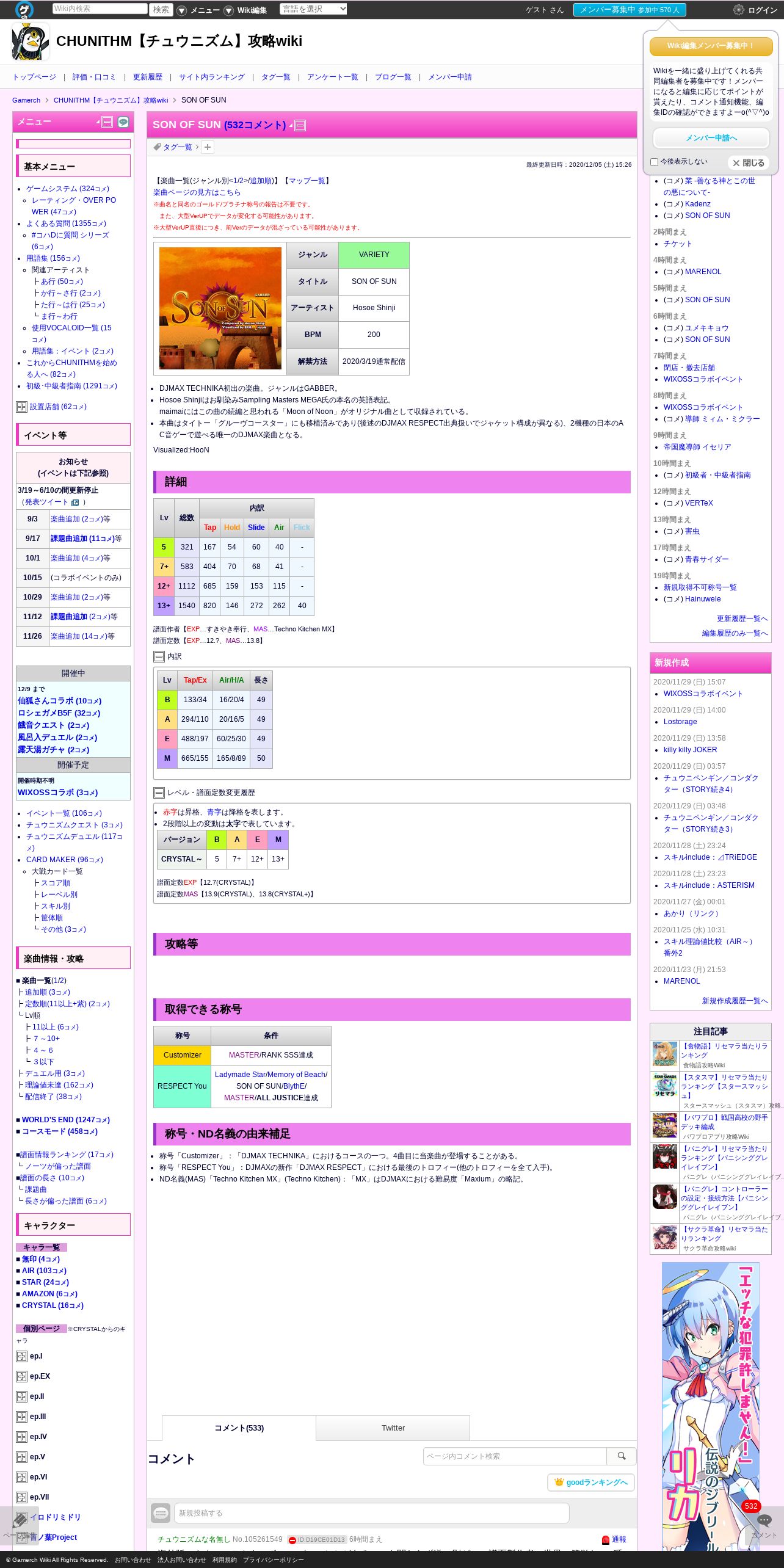The image size is (784, 1568).
Task: Expand the ep.VII character list
Action: (21, 1497)
